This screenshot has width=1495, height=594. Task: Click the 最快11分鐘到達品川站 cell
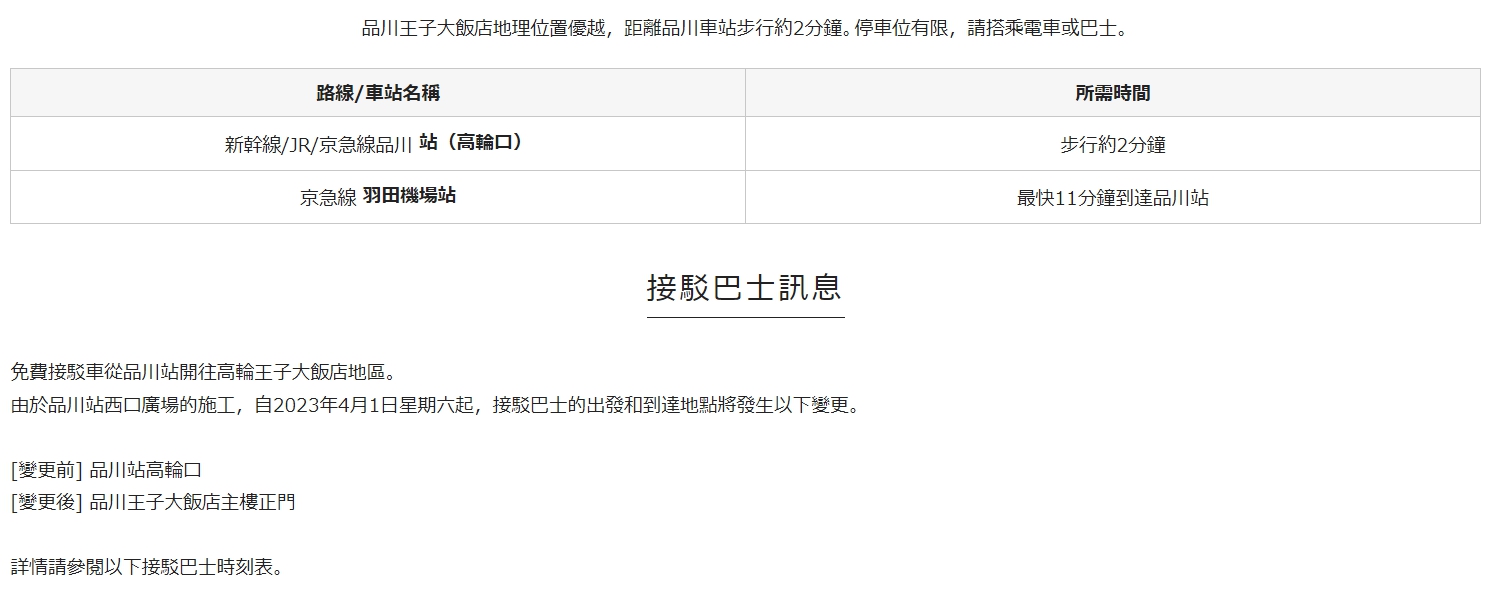[1113, 197]
